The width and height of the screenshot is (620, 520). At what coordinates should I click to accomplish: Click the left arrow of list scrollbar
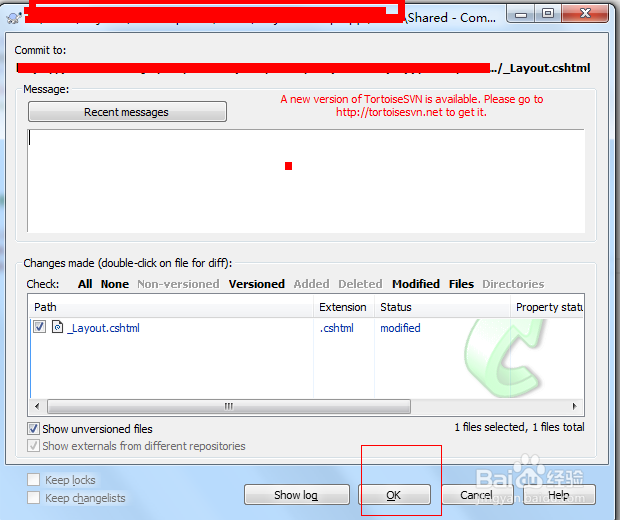(x=37, y=406)
